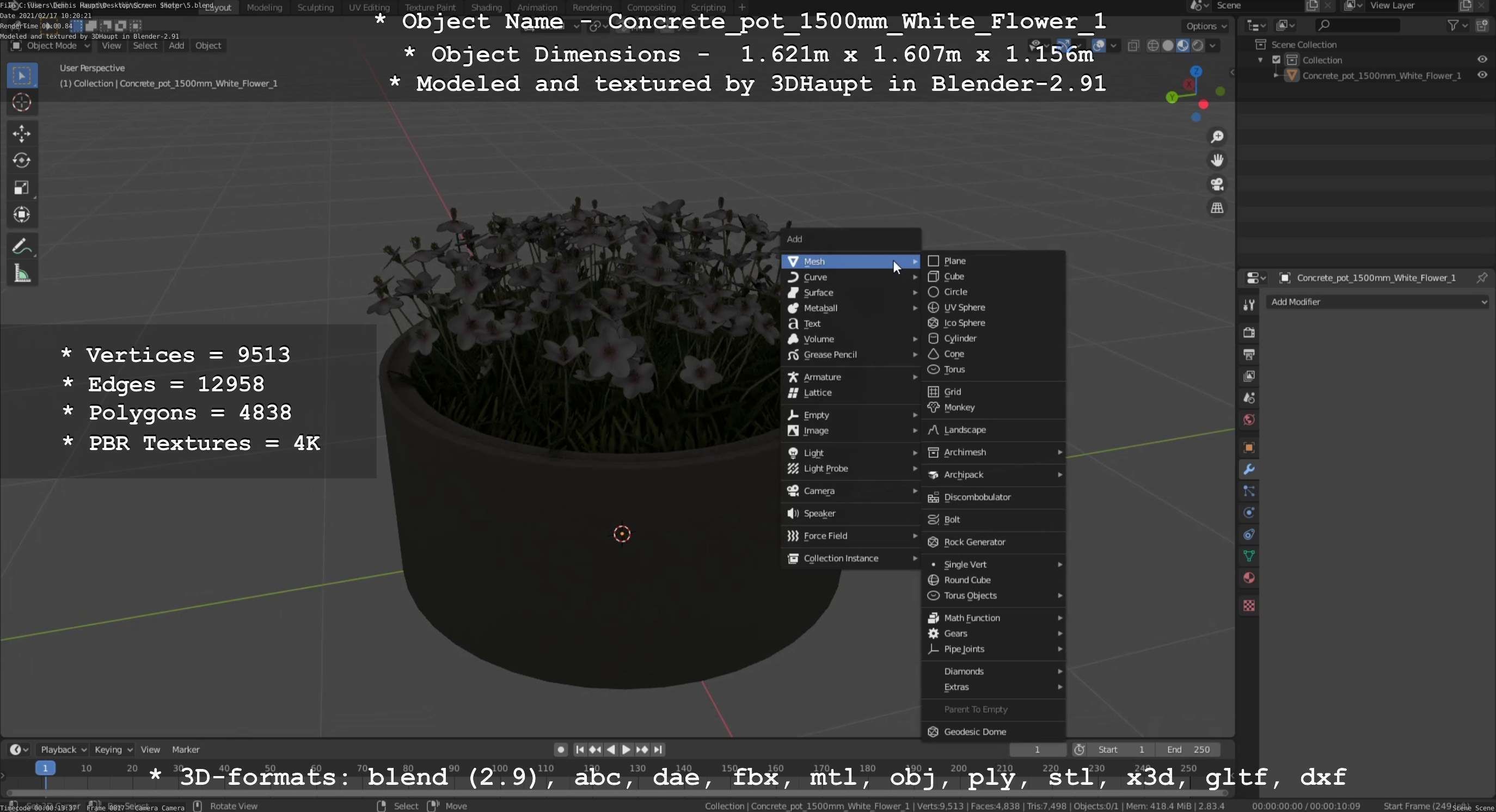The width and height of the screenshot is (1496, 812).
Task: Open the shading options dropdown arrow
Action: (x=1212, y=45)
